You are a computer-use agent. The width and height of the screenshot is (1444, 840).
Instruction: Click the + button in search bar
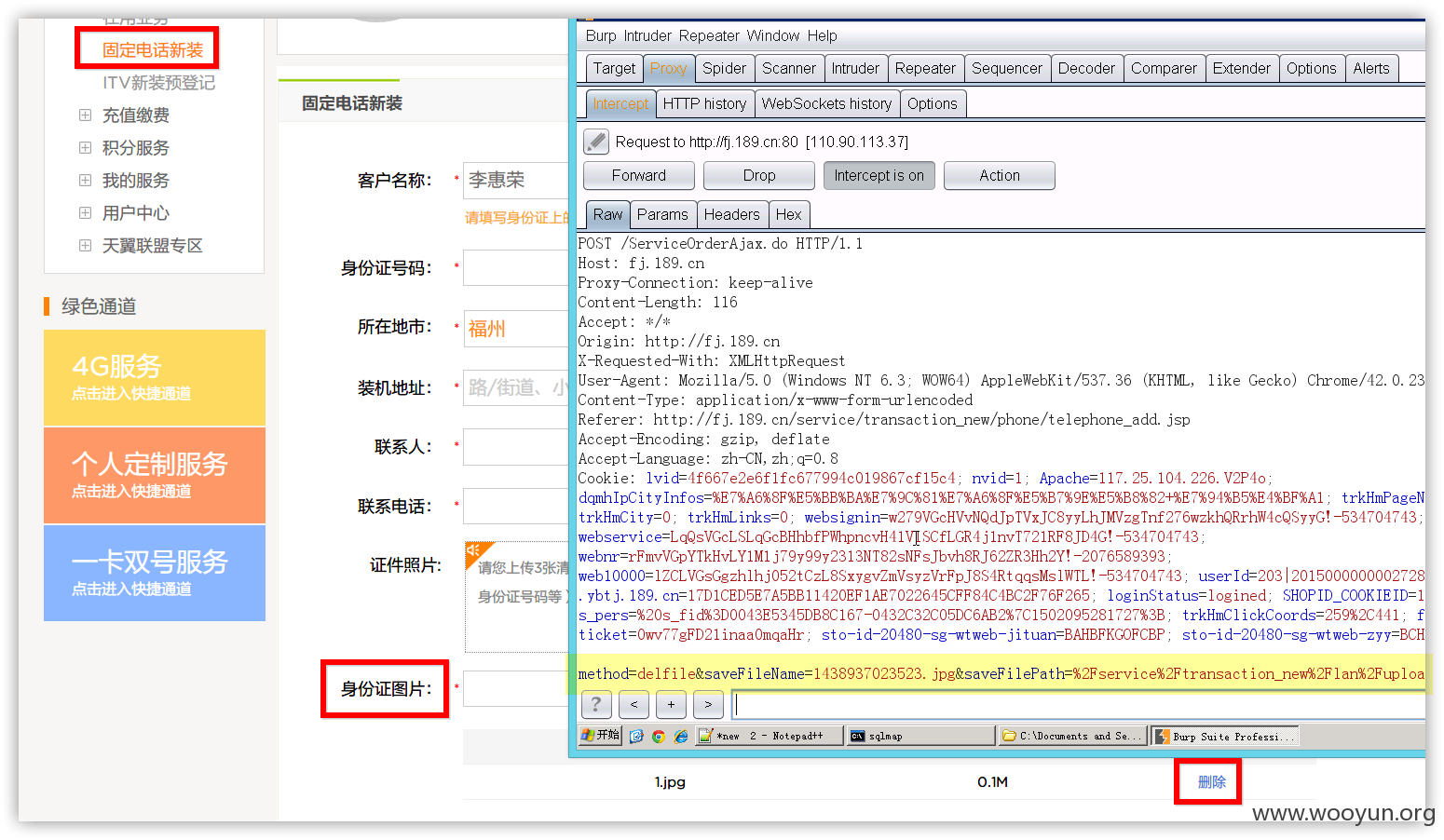click(x=671, y=704)
